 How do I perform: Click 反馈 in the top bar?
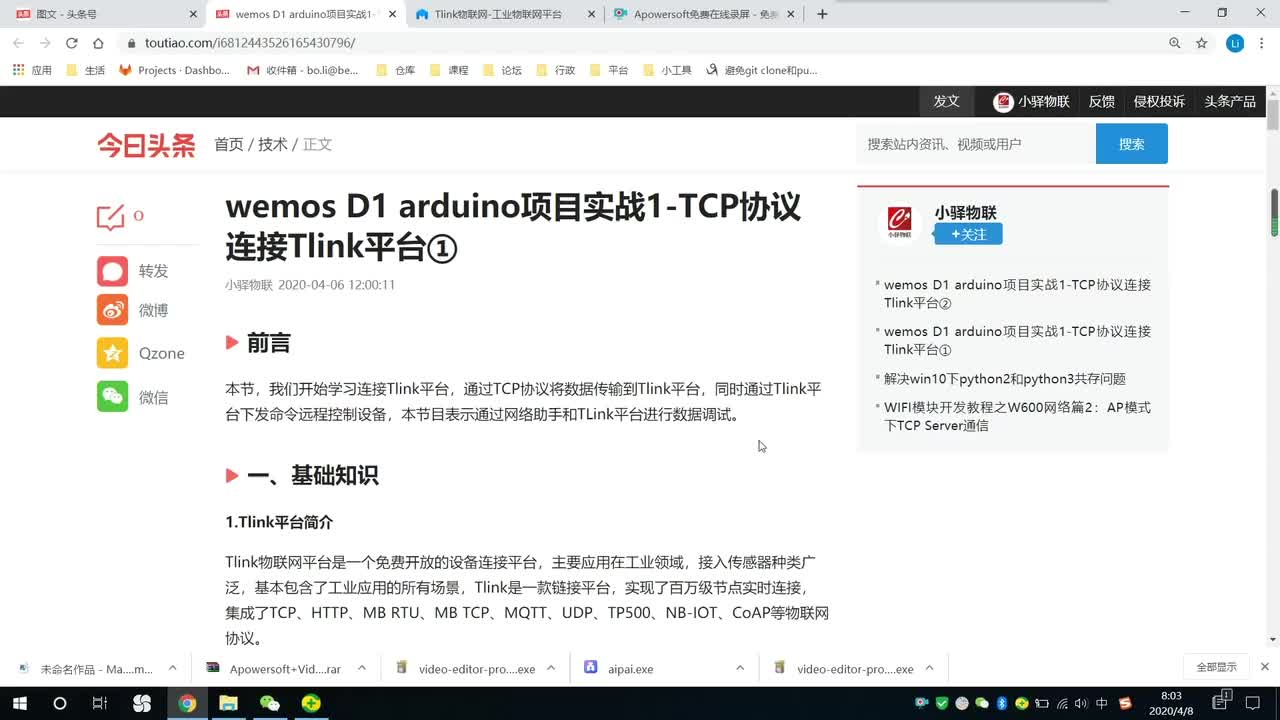coord(1102,101)
